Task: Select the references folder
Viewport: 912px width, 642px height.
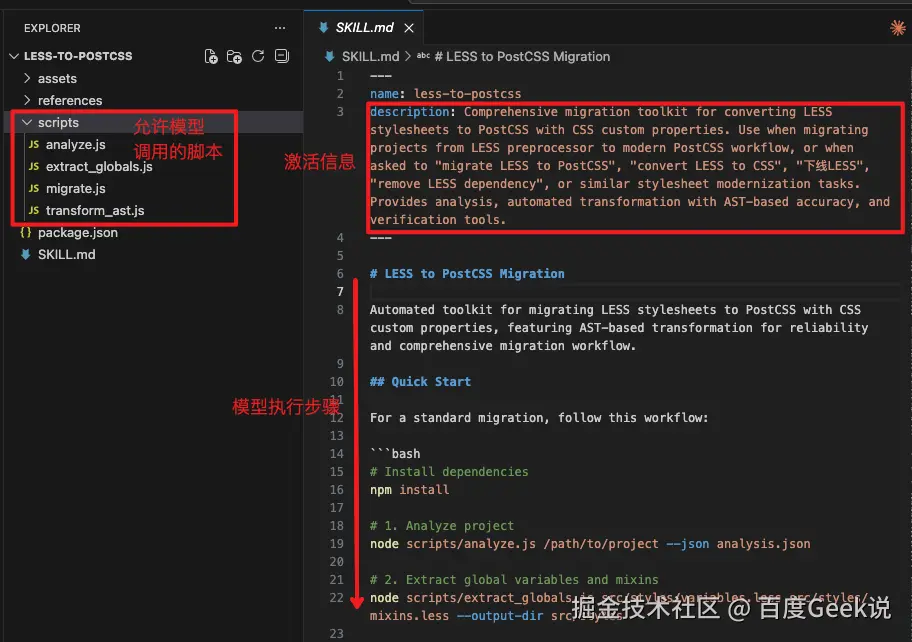Action: point(70,101)
